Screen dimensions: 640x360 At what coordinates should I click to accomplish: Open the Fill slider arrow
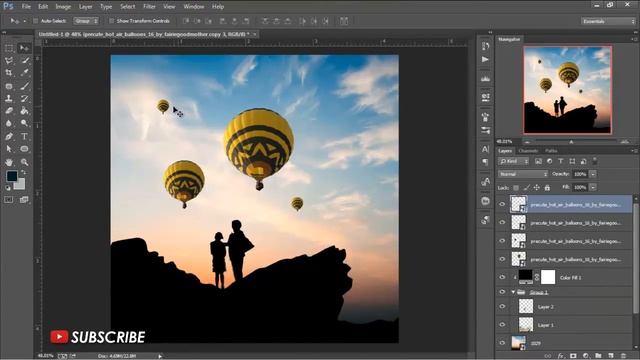tap(593, 187)
